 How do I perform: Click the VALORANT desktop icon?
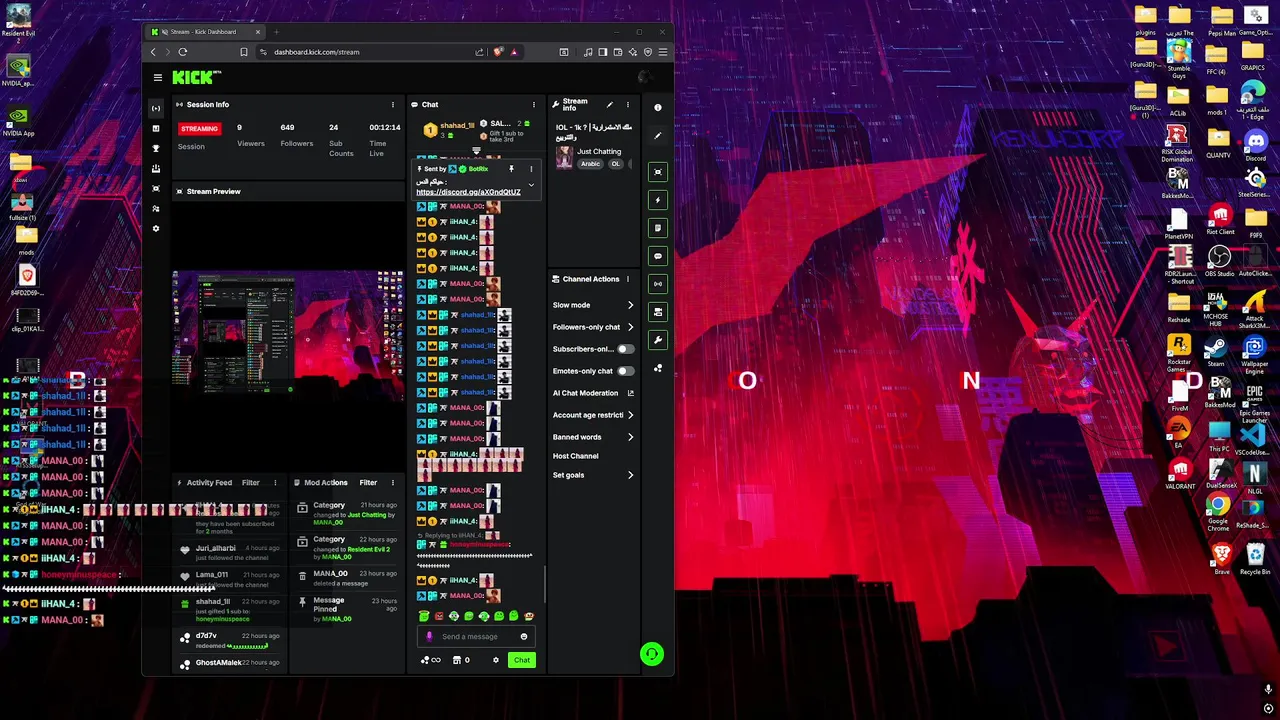point(1180,472)
